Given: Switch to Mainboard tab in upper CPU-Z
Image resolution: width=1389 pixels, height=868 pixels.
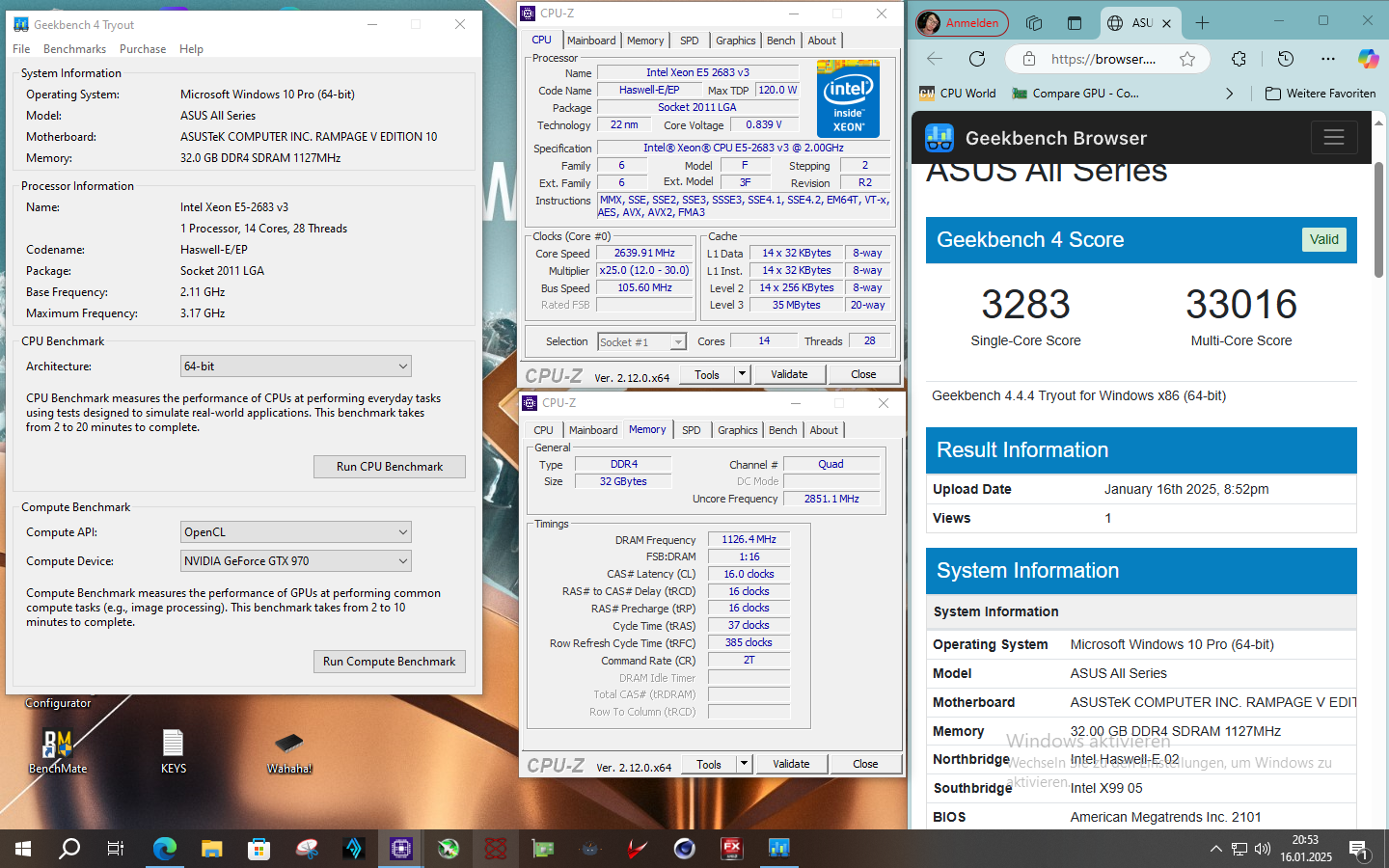Looking at the screenshot, I should click(591, 41).
